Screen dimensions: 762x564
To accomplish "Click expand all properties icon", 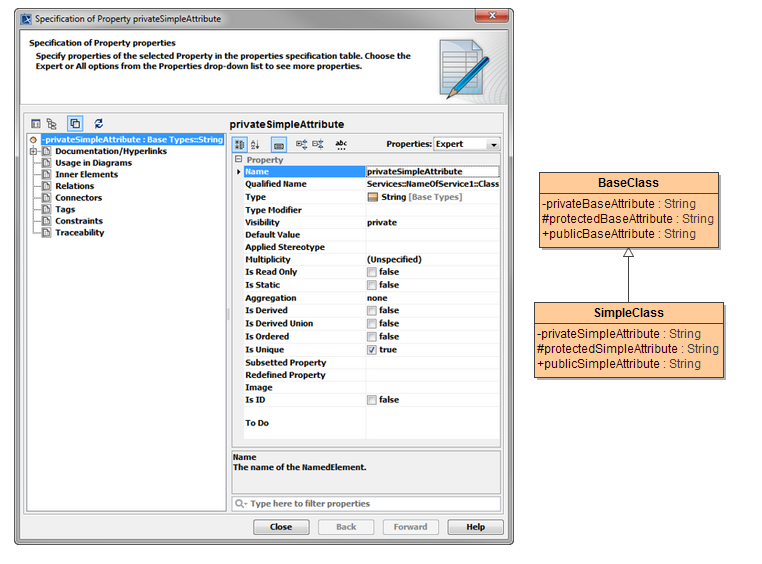I will (301, 144).
